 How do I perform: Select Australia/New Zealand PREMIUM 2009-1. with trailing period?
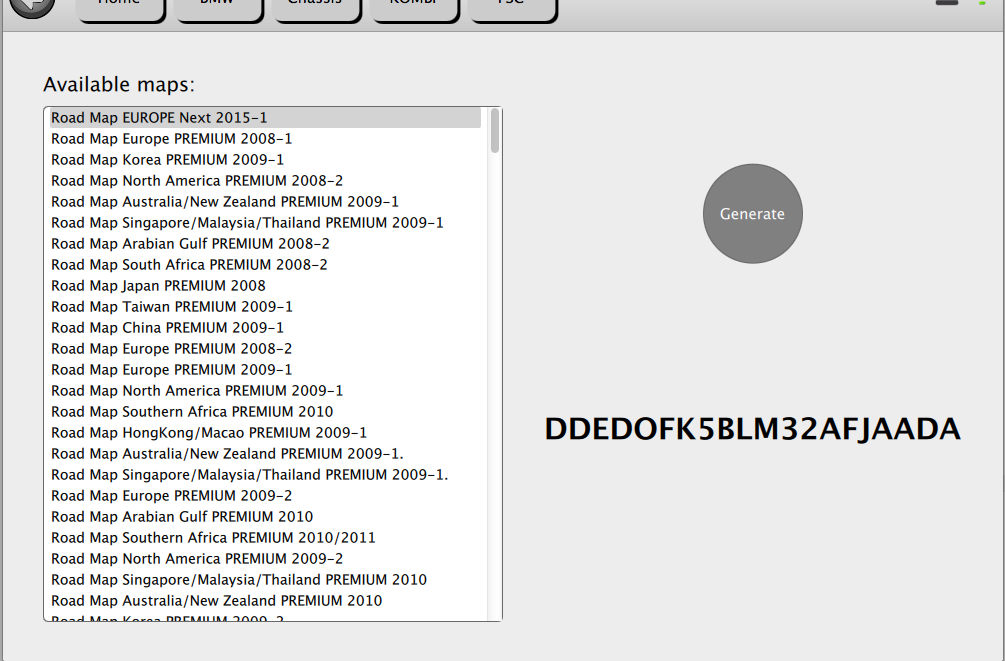pos(265,454)
